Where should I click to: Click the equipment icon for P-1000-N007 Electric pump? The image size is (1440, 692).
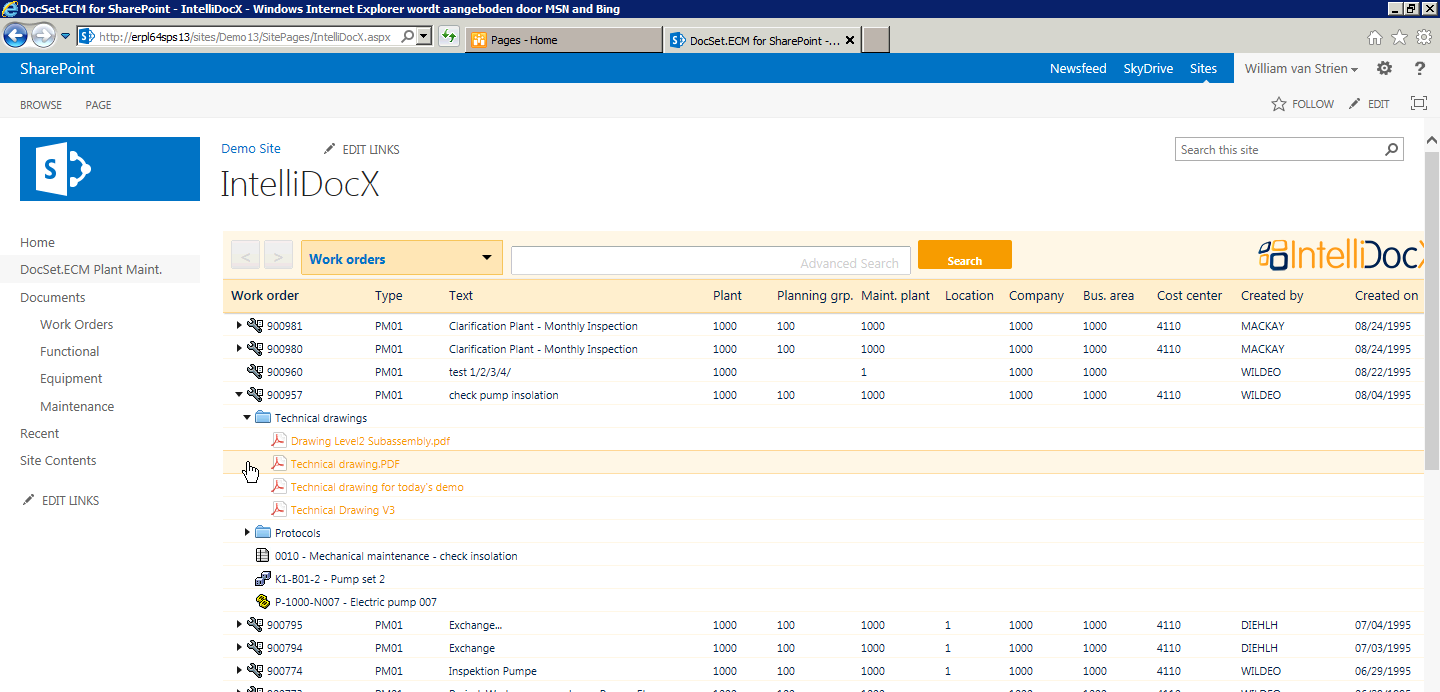pos(262,602)
